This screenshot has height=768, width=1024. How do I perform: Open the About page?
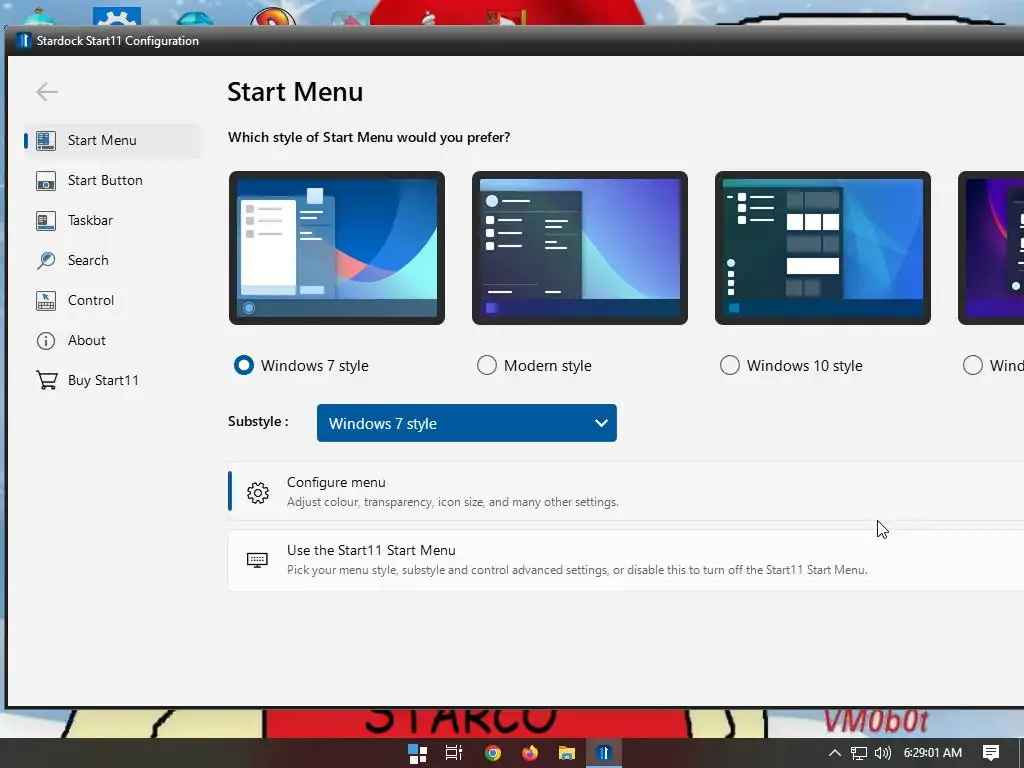112,340
